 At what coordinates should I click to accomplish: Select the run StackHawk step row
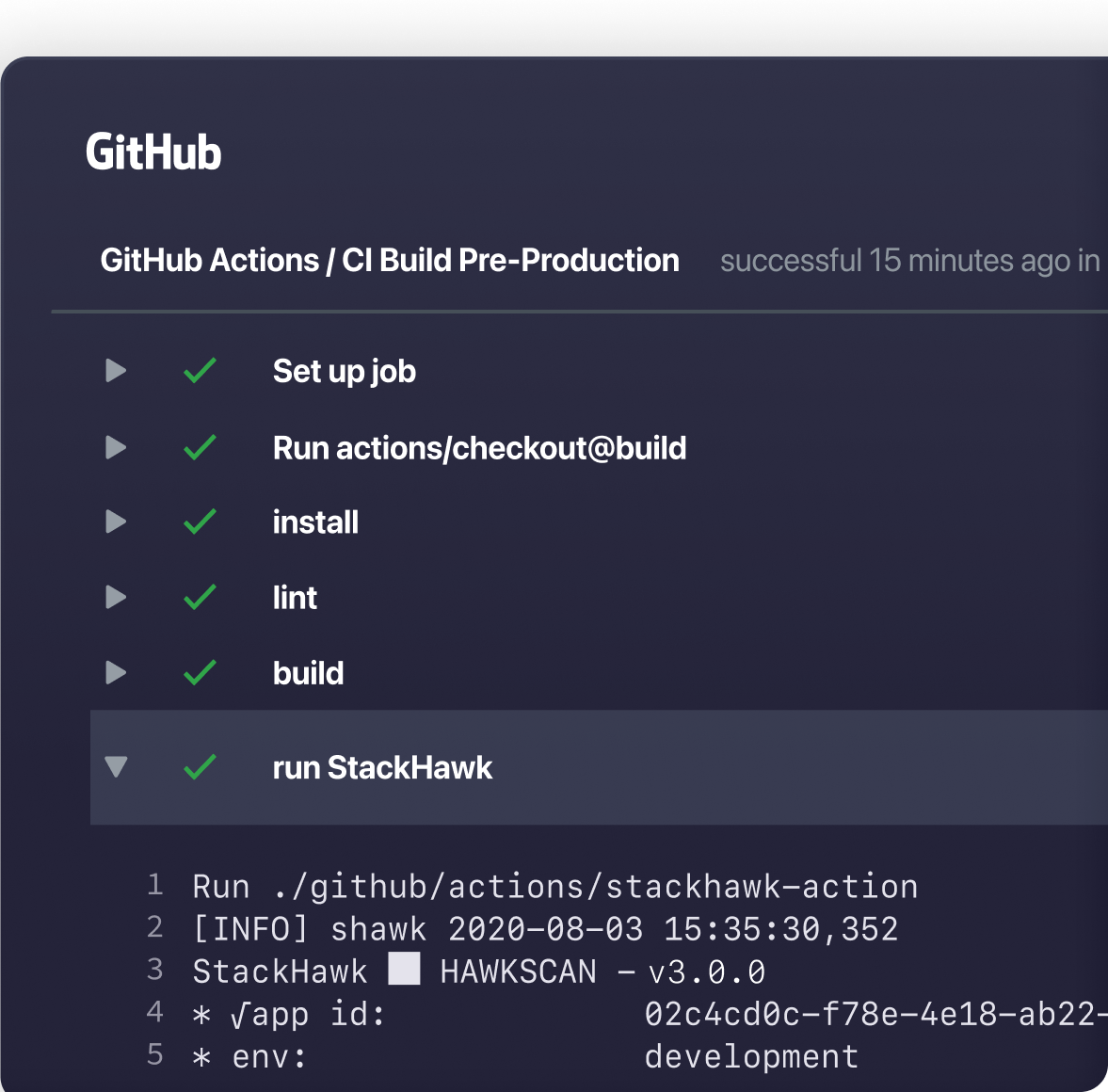pos(382,767)
